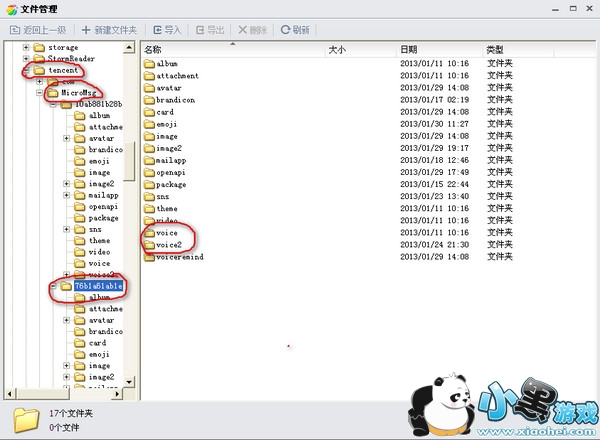Viewport: 600px width, 440px height.
Task: Click the storage folder icon in tree
Action: point(39,47)
